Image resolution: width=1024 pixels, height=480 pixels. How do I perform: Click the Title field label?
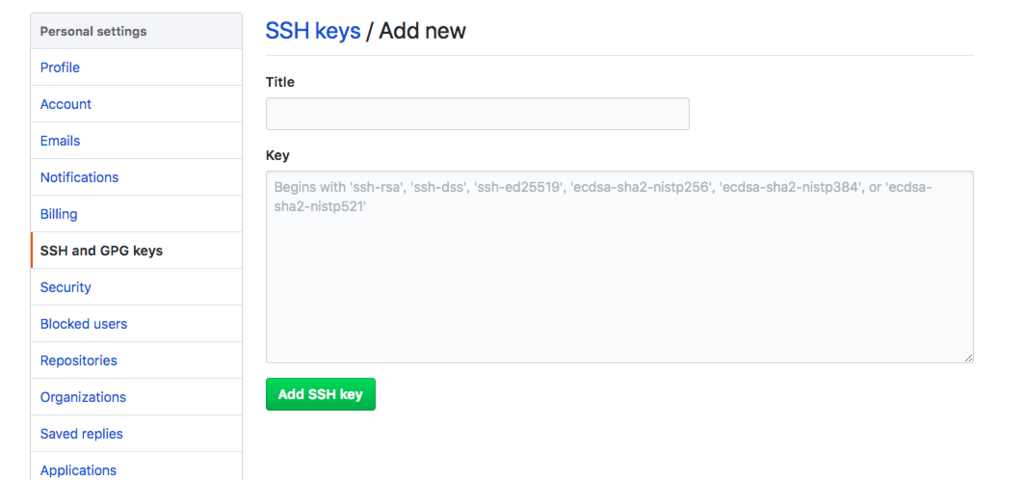pos(280,82)
